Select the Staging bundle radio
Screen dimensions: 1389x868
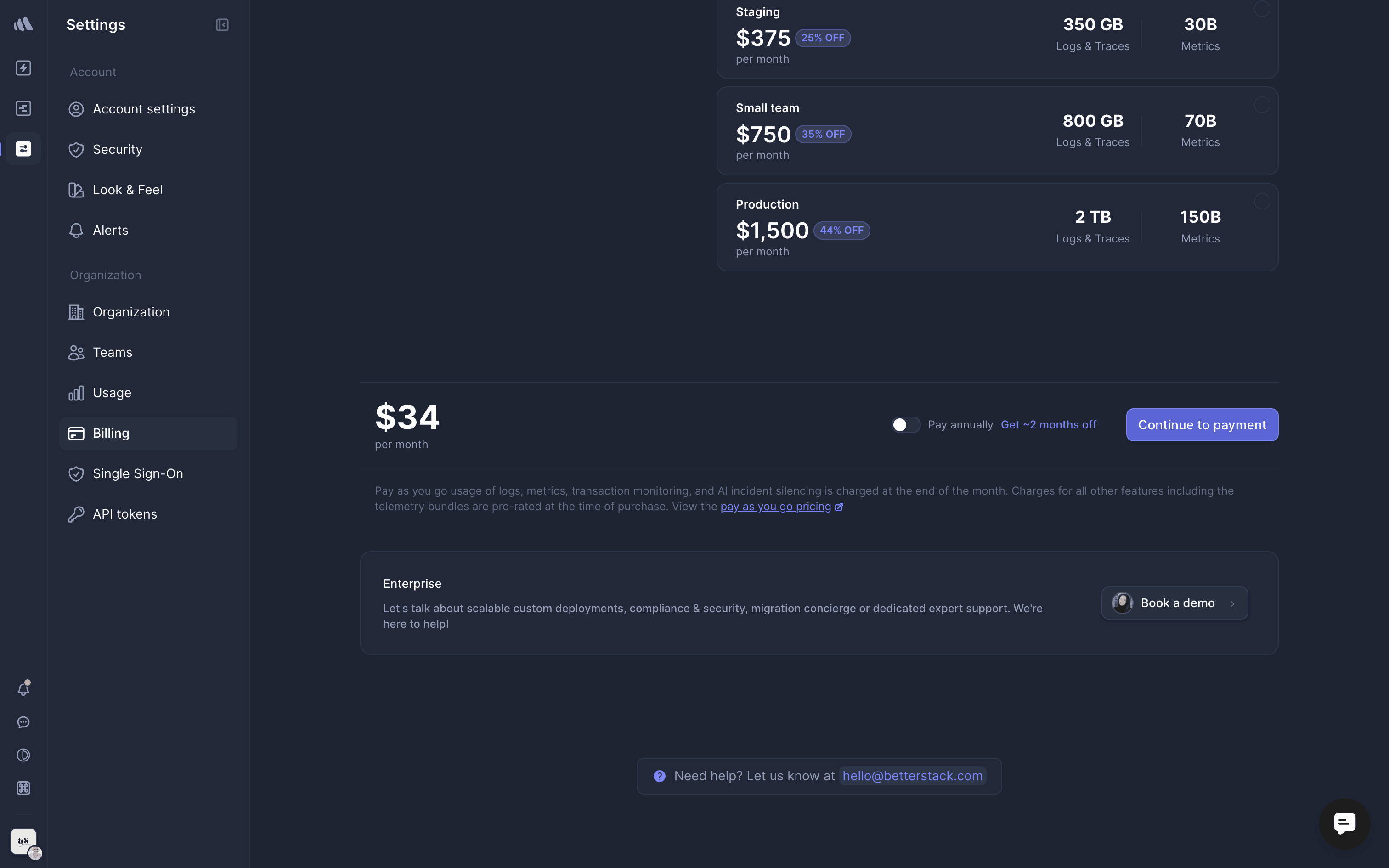(x=1262, y=9)
